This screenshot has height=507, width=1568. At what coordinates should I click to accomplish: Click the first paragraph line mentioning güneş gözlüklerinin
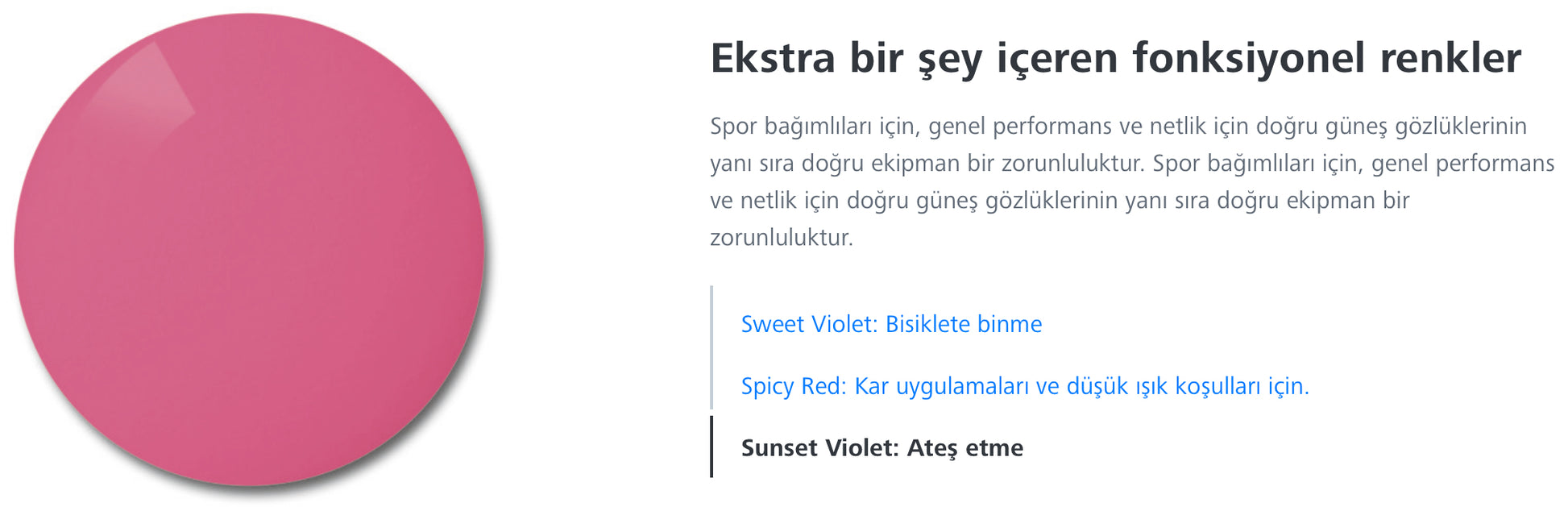(x=1118, y=127)
